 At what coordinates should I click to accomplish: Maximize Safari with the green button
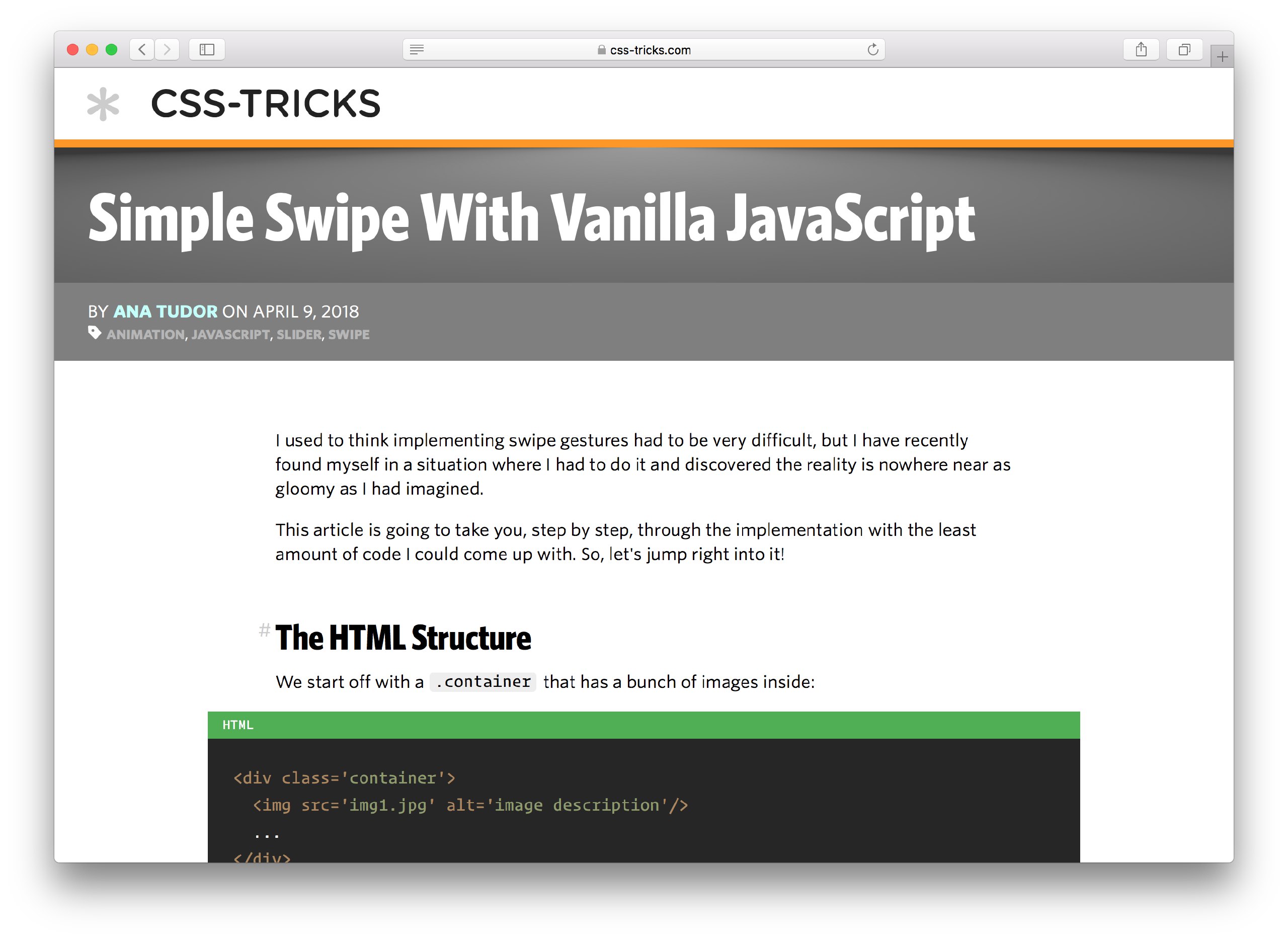click(112, 49)
